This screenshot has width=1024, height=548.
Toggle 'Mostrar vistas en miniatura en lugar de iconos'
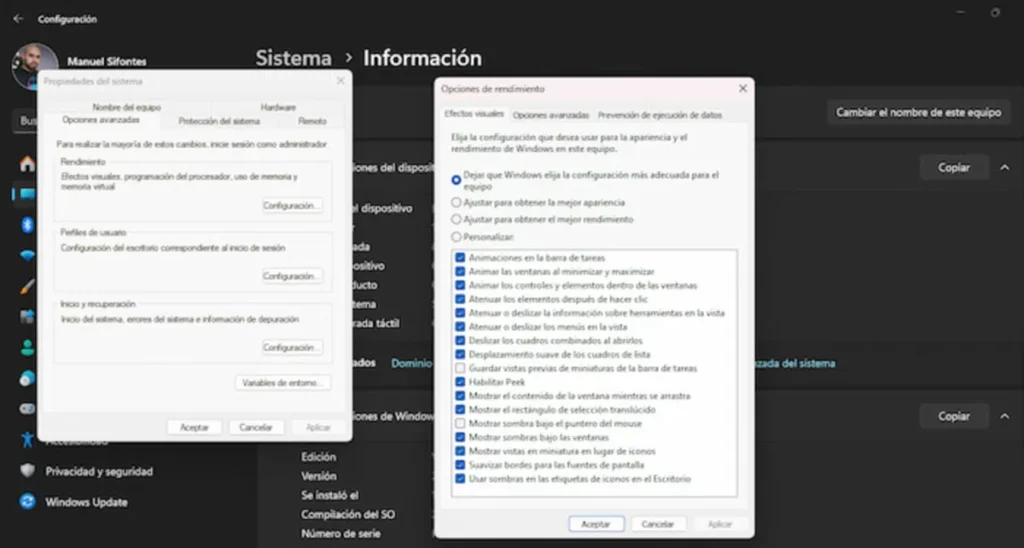click(460, 451)
